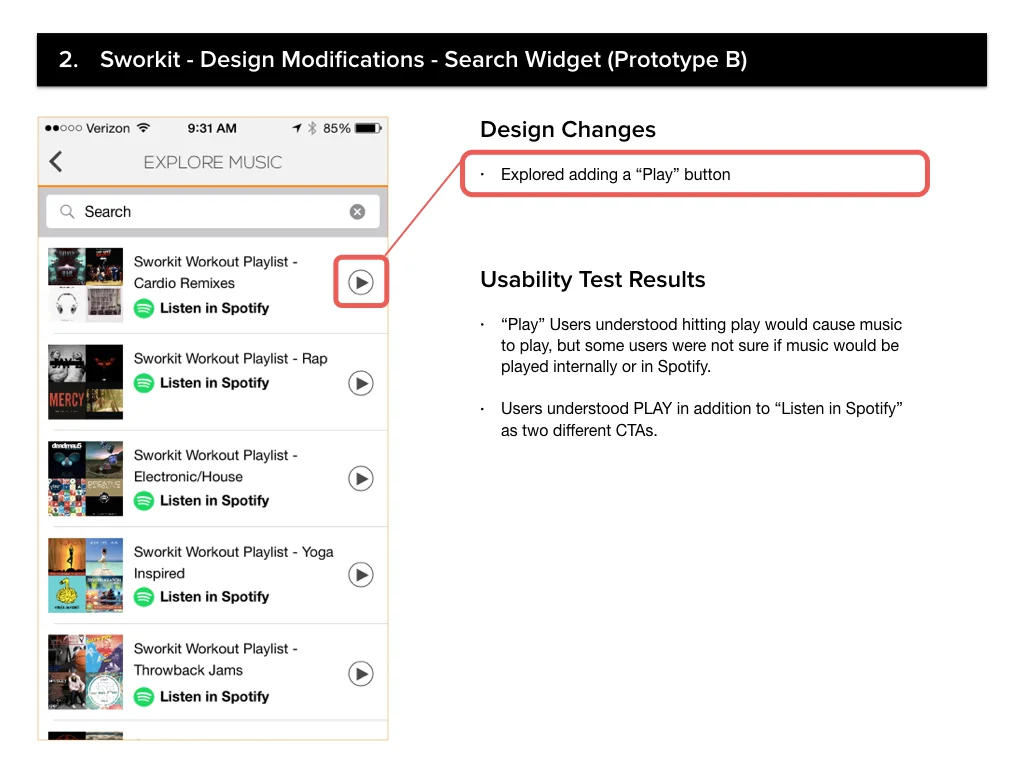Select the 'Sworkit Workout Playlist - Electronic/House' title
The height and width of the screenshot is (768, 1024).
coord(216,466)
